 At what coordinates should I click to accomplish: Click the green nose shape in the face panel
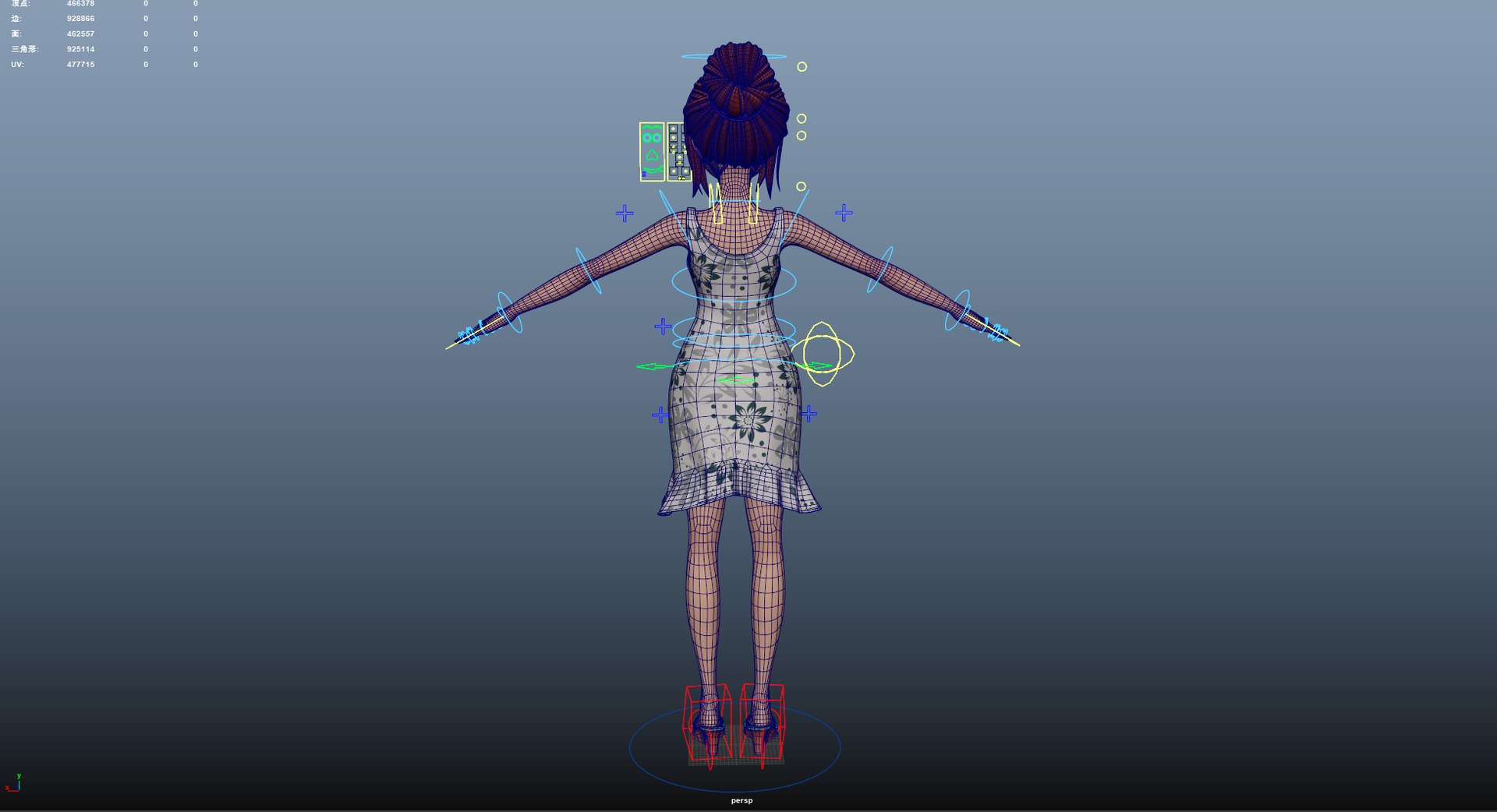coord(652,155)
